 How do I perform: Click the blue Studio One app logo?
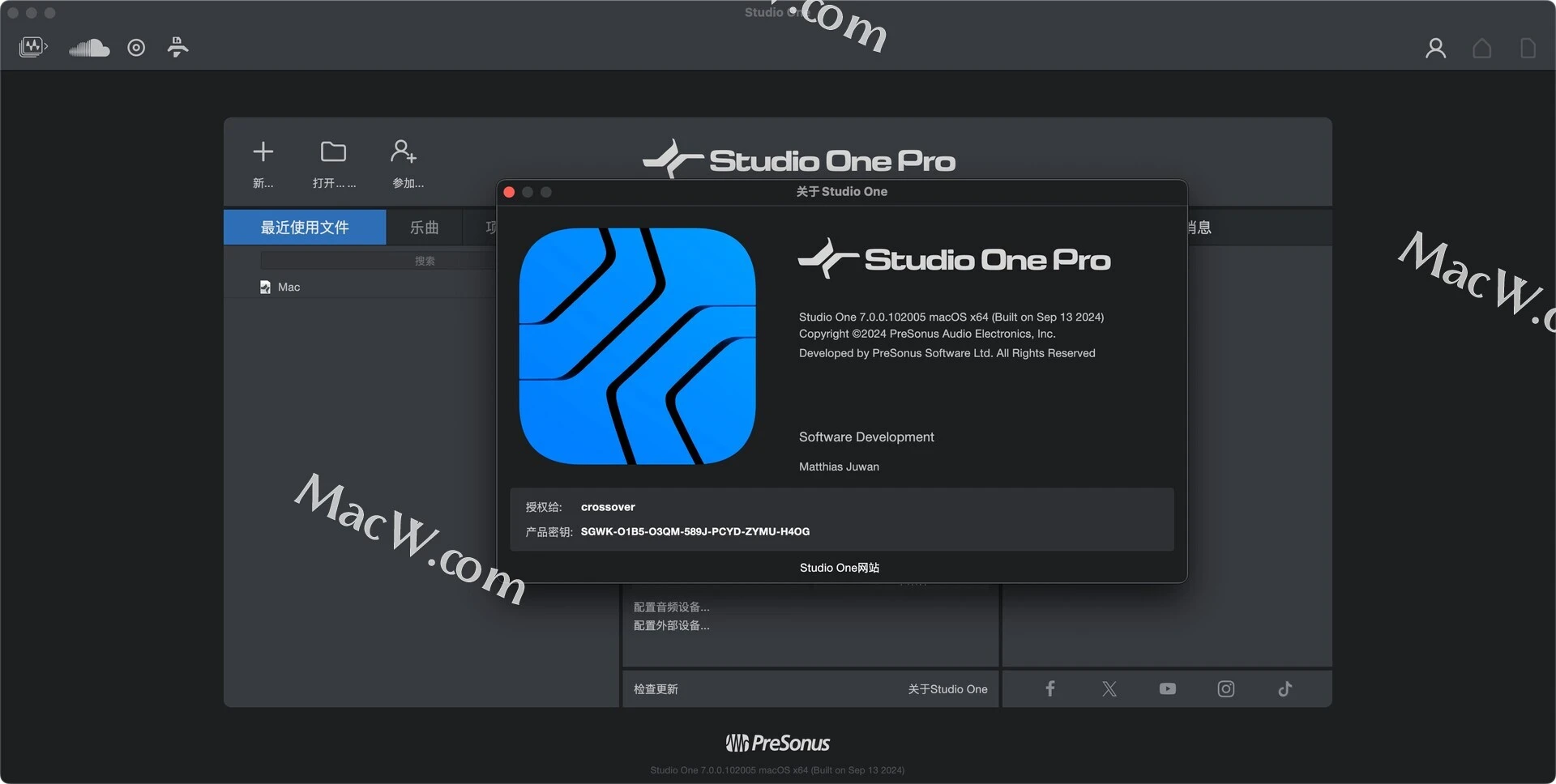click(637, 346)
